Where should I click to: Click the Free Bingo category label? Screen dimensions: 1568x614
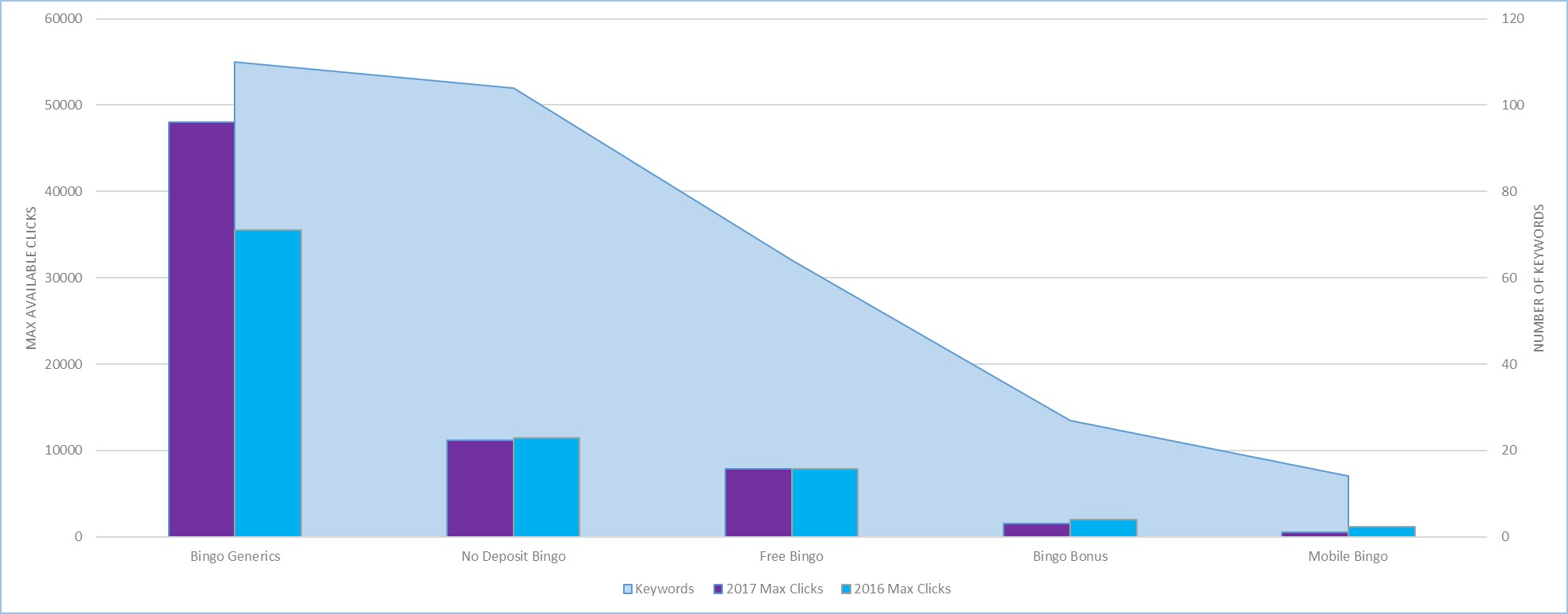coord(791,557)
